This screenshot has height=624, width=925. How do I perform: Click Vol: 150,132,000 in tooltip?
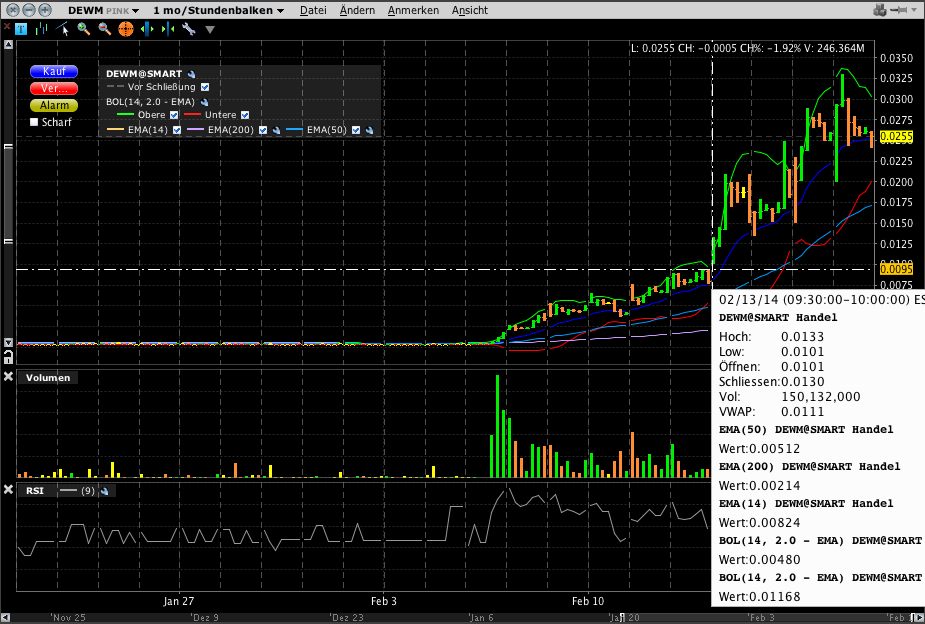click(789, 396)
